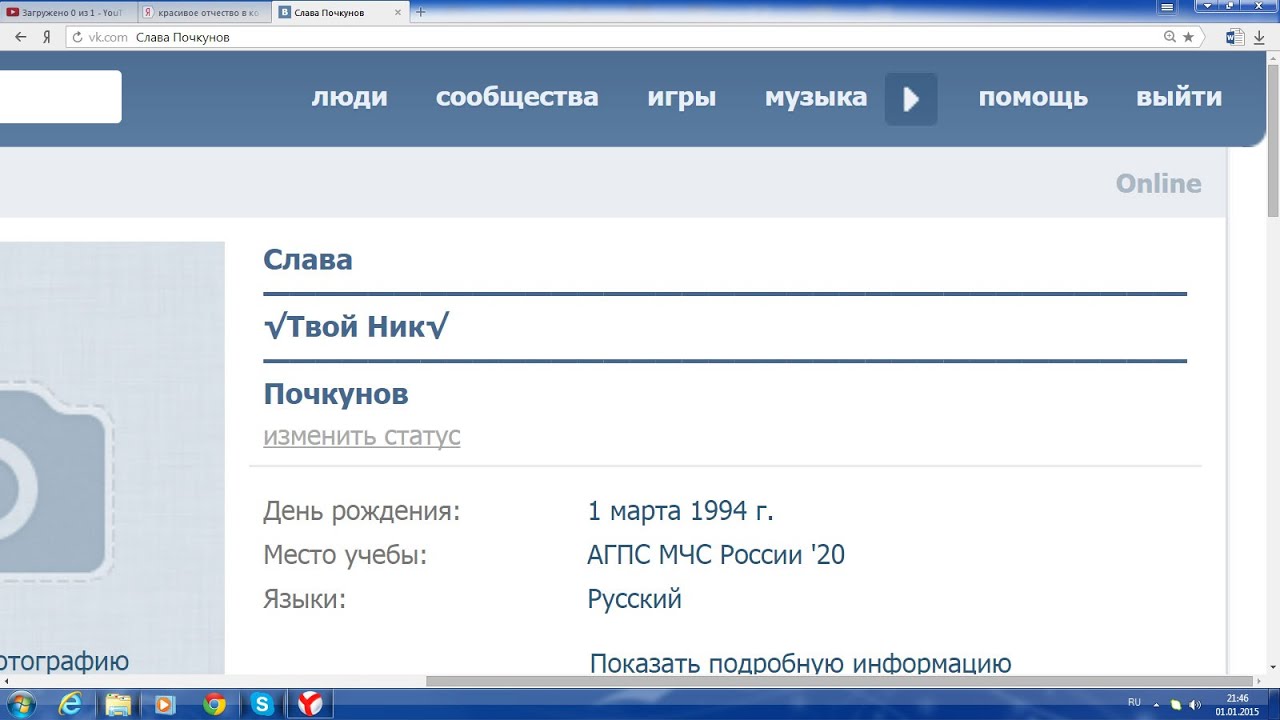Viewport: 1280px width, 720px height.
Task: Open the 'помощь' menu item
Action: point(1033,97)
